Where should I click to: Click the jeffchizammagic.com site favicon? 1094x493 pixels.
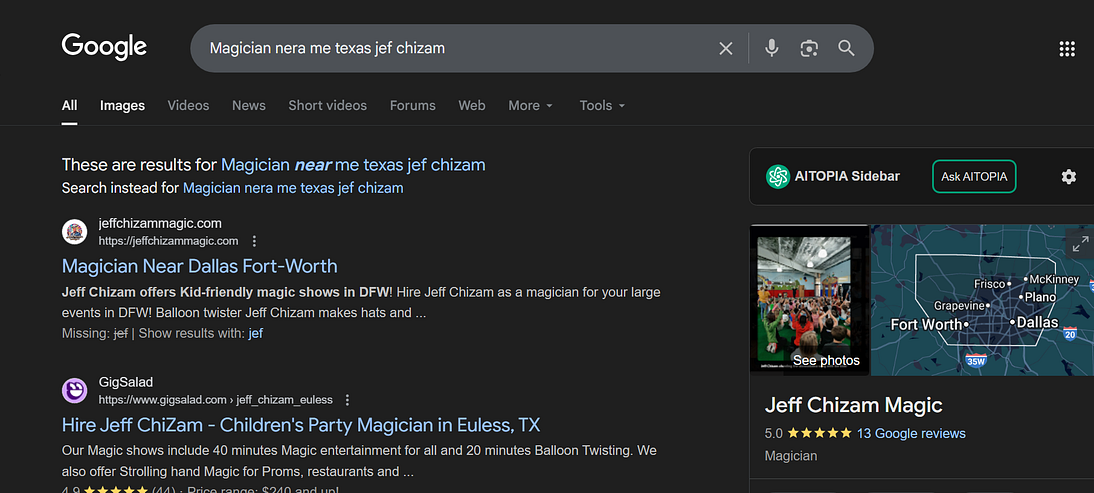pyautogui.click(x=74, y=232)
